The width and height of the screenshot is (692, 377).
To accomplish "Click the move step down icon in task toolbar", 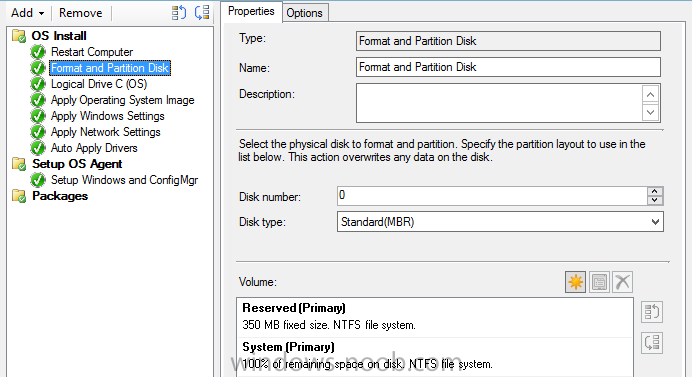I will 202,12.
